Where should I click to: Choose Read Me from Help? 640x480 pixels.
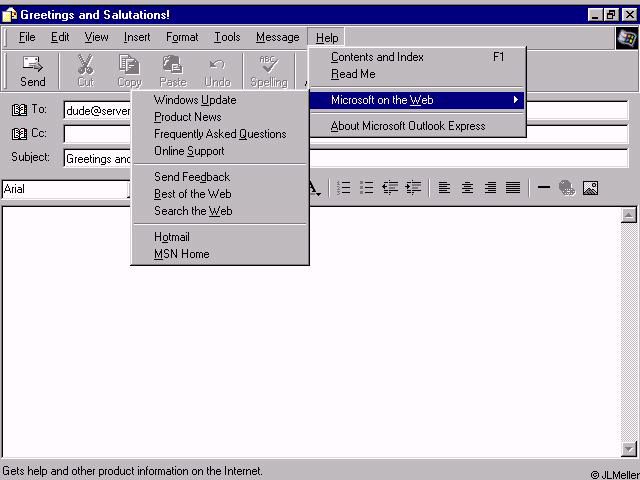click(417, 74)
